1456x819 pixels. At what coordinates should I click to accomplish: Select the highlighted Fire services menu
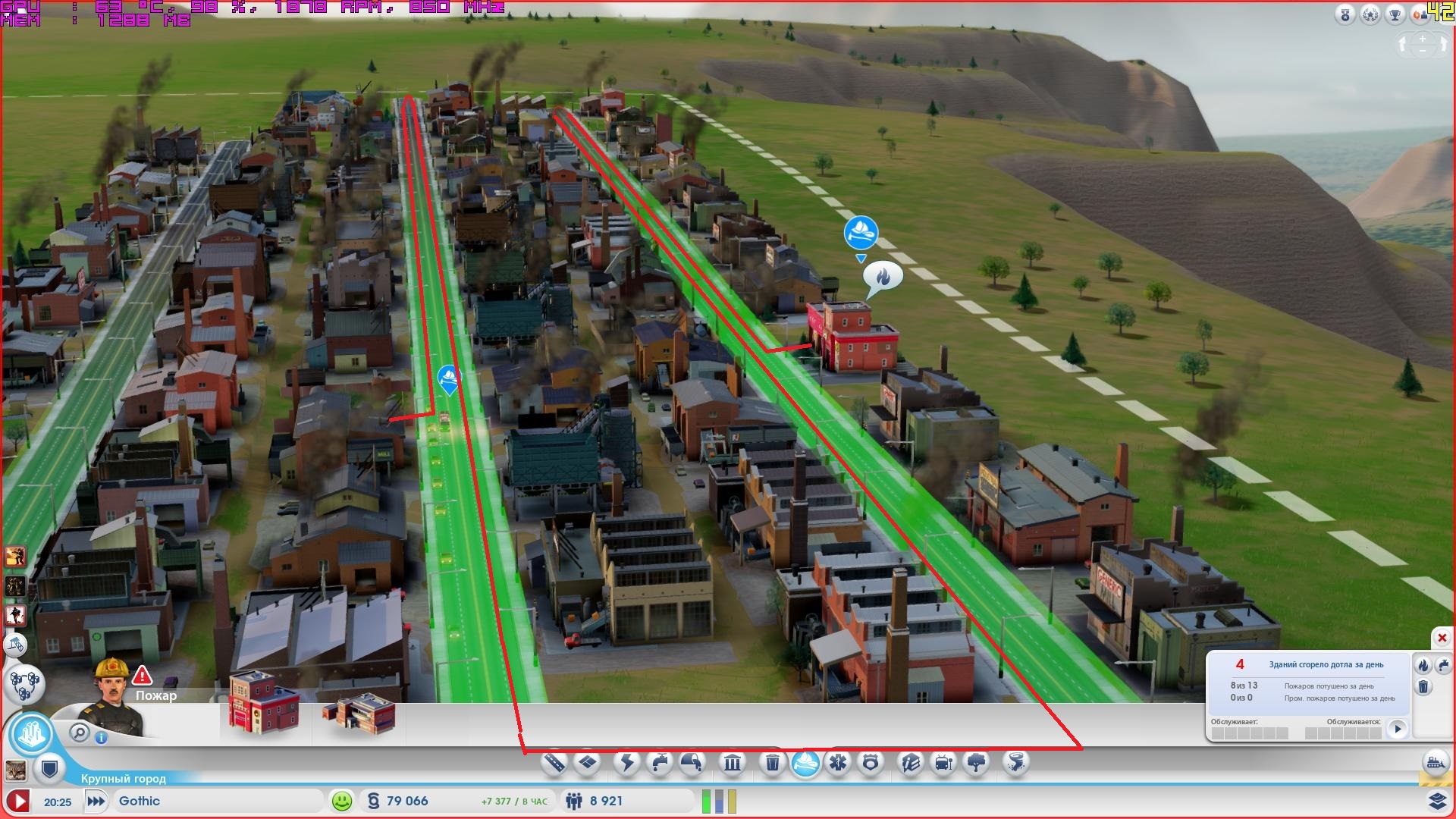coord(805,762)
